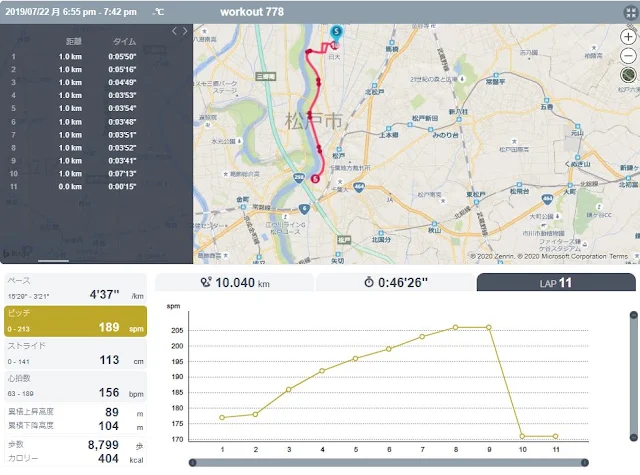Image resolution: width=640 pixels, height=475 pixels.
Task: Show next lap page with right chevron
Action: [x=185, y=31]
